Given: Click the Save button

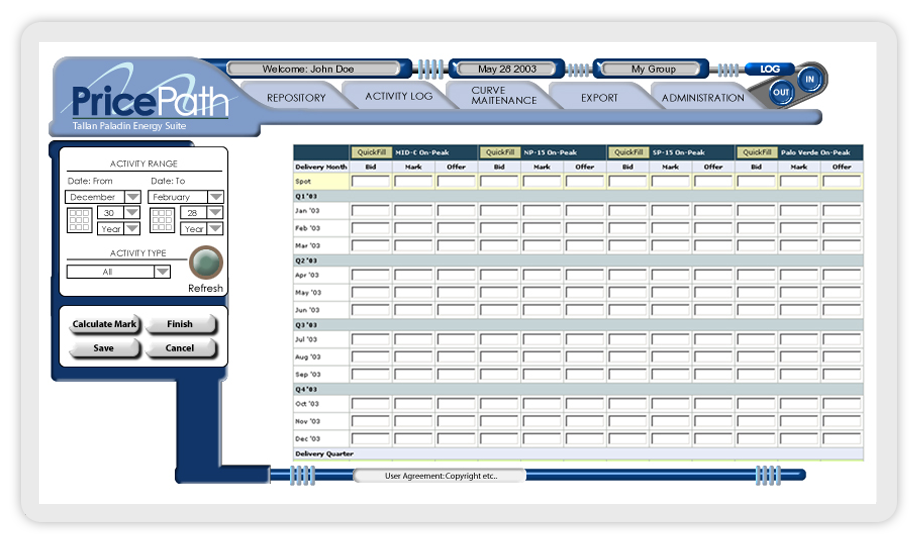Looking at the screenshot, I should (103, 348).
